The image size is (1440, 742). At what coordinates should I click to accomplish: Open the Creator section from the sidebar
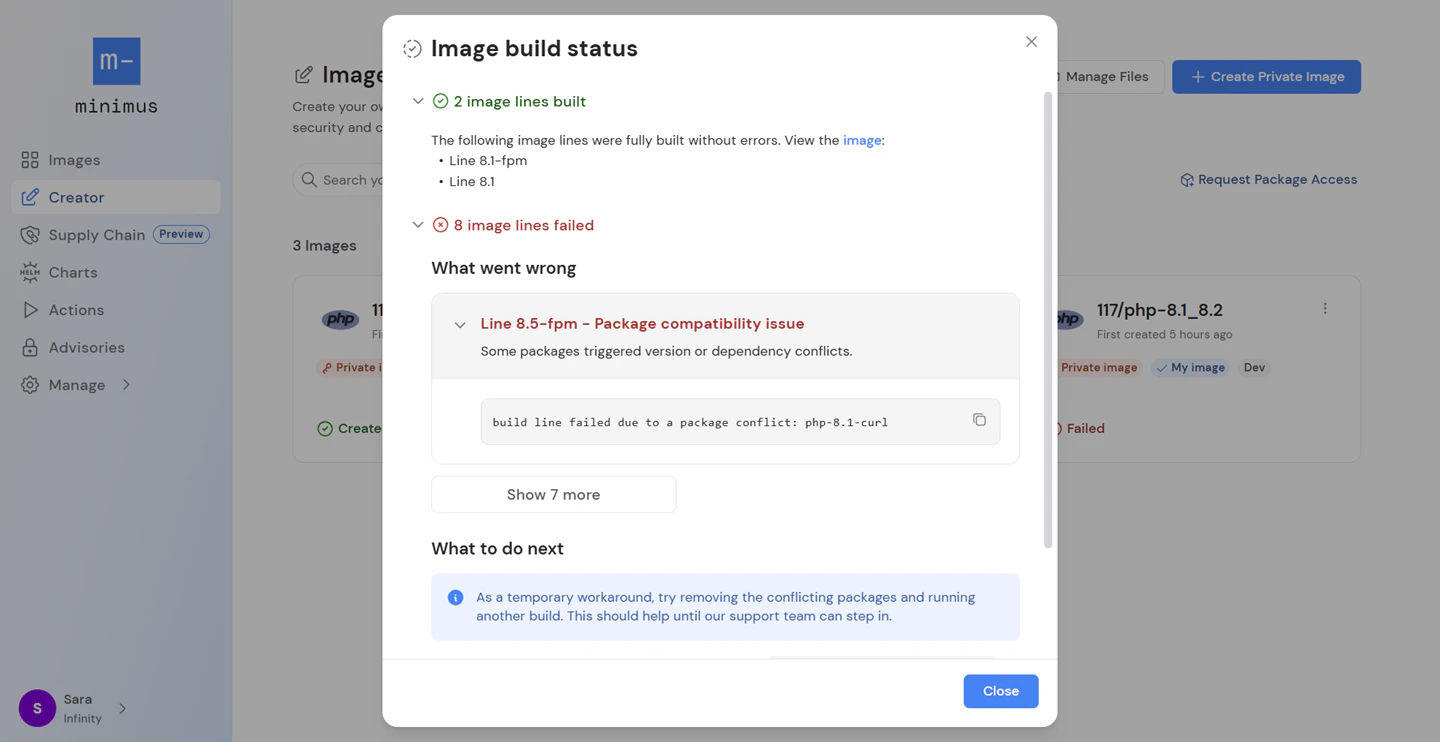click(77, 197)
